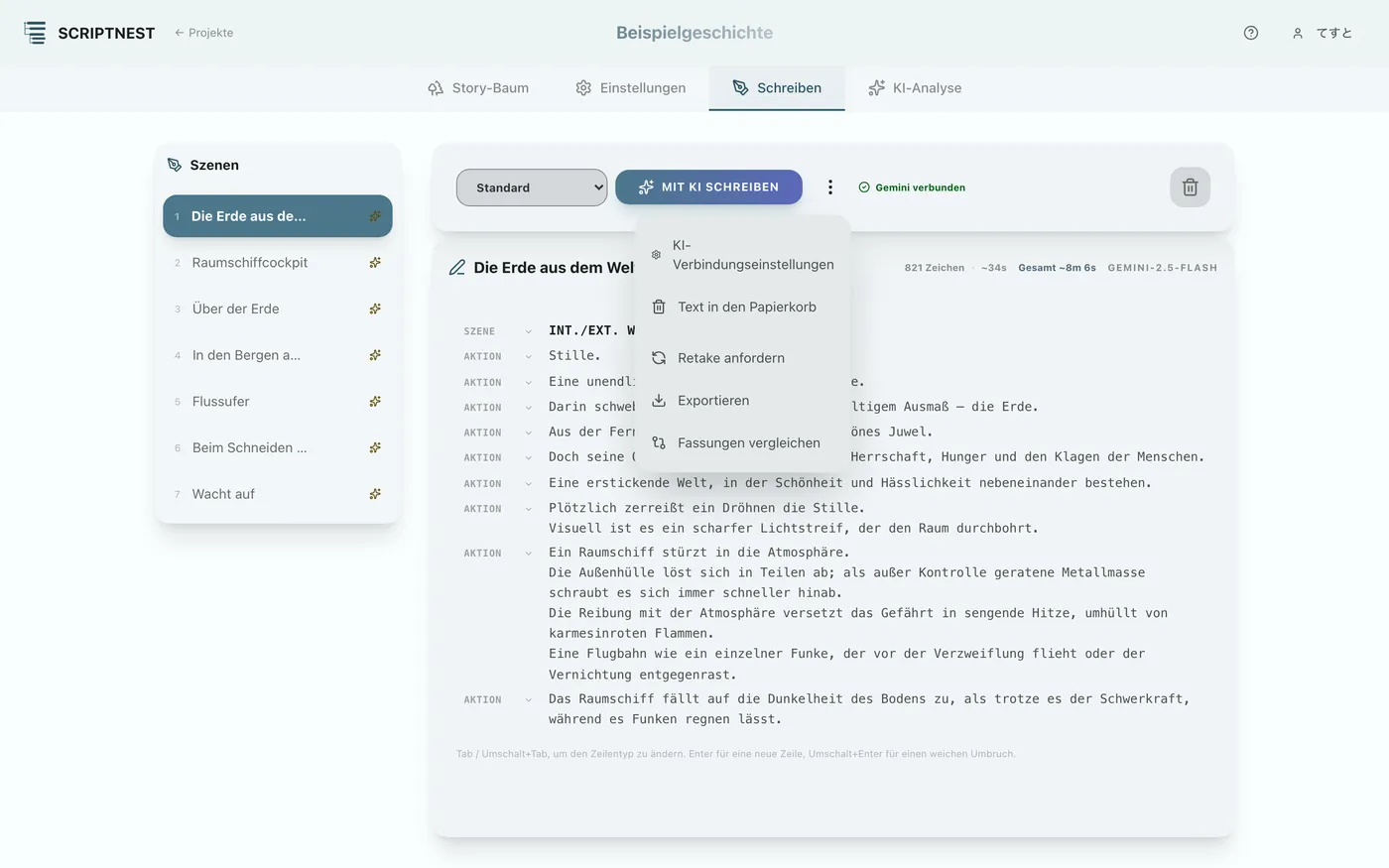Go back to Projekte
Screen dimensions: 1389x868
(x=203, y=33)
